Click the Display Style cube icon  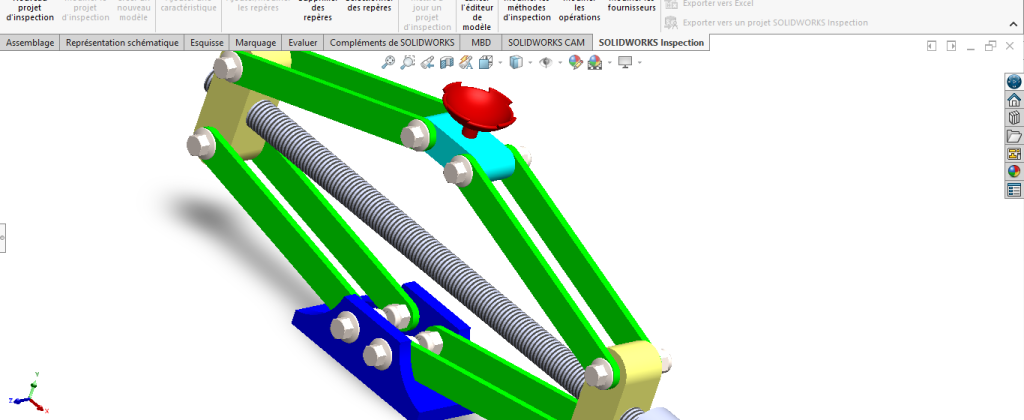point(516,62)
